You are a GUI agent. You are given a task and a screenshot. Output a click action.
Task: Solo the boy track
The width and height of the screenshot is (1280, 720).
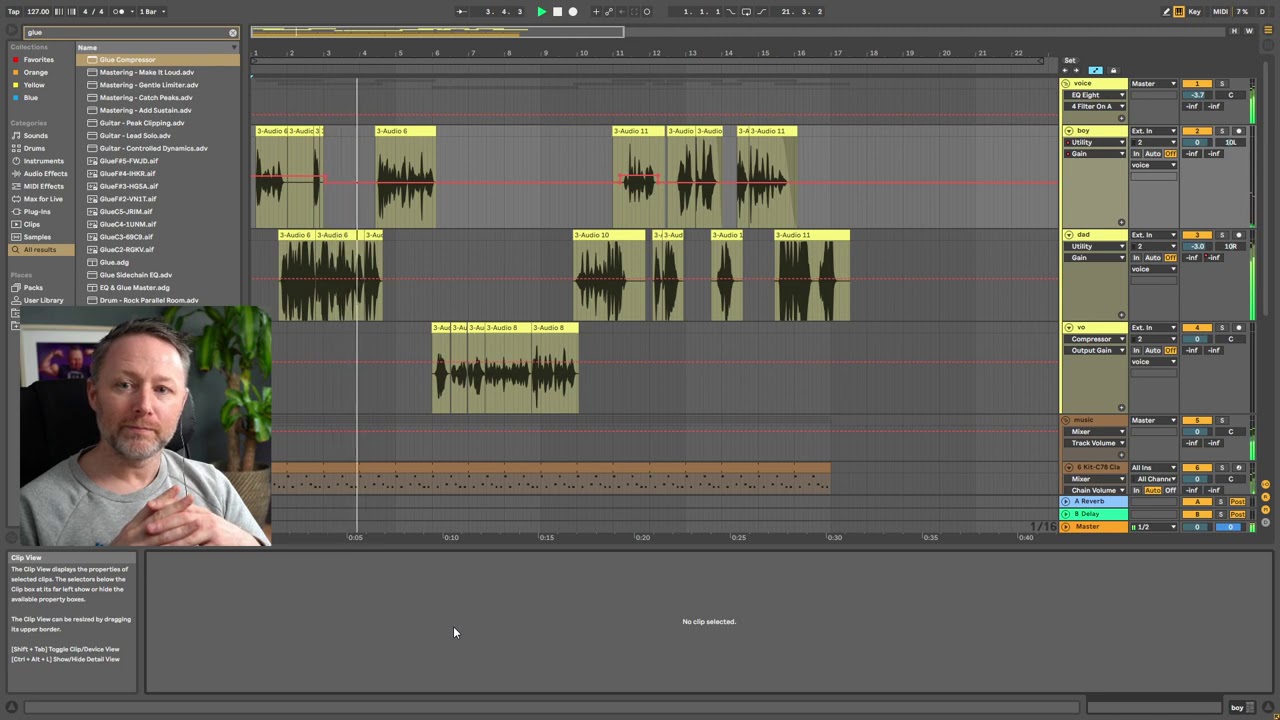coord(1221,131)
